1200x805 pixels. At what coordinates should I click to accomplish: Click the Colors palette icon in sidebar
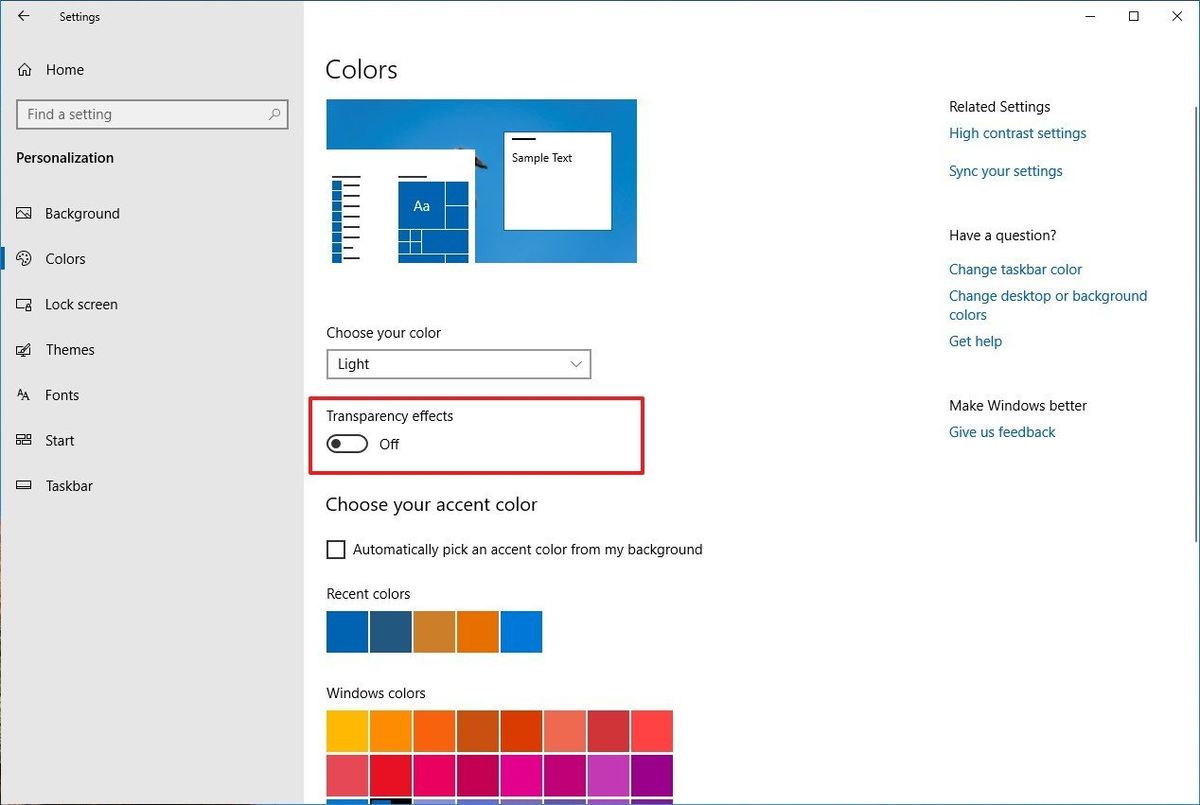point(23,258)
